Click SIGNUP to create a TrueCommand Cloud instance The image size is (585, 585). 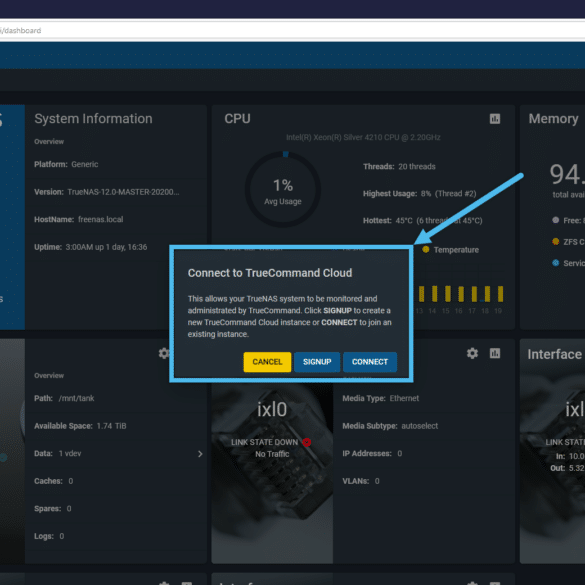317,362
